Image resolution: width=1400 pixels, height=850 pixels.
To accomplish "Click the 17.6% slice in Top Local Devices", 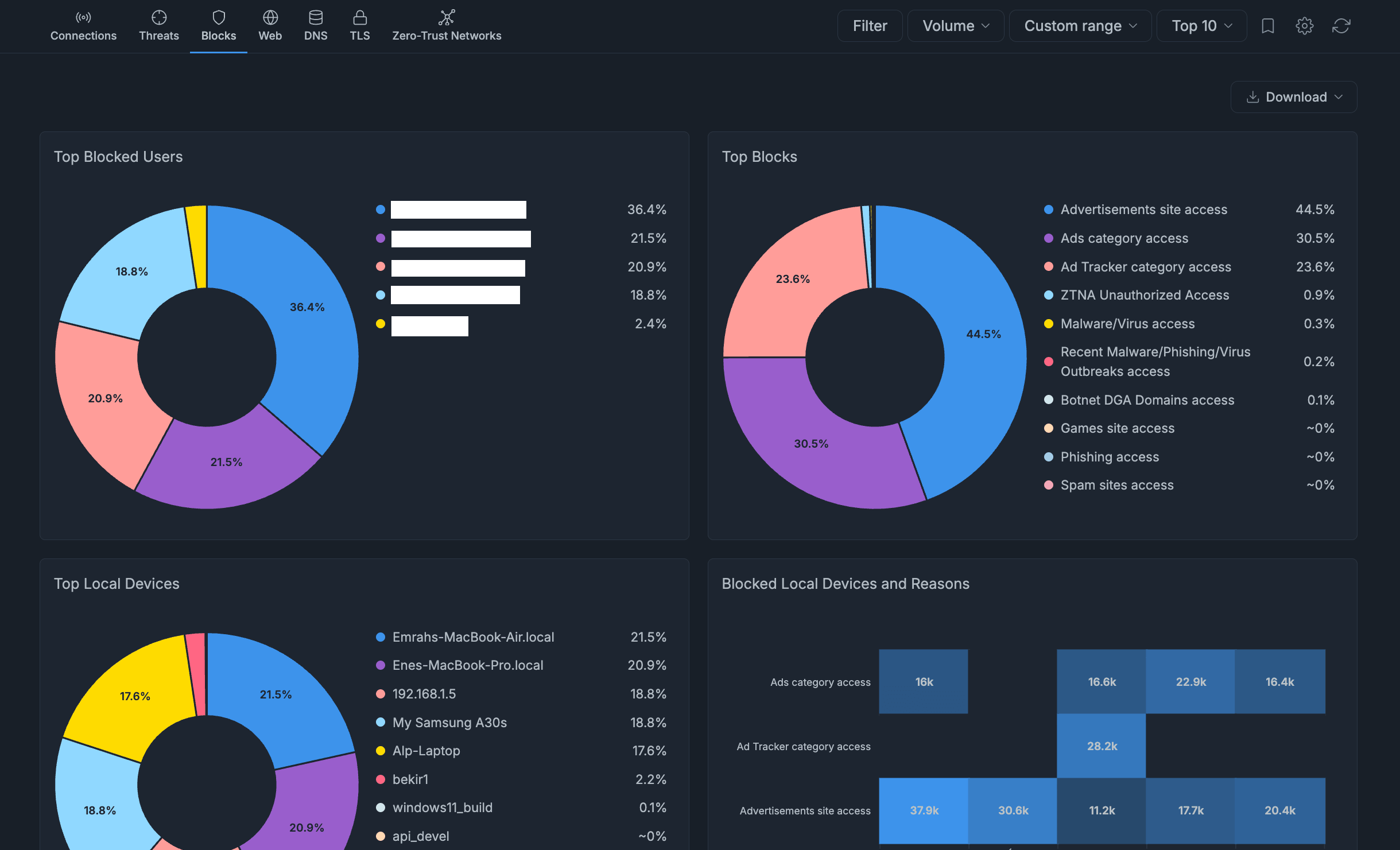I will [135, 696].
